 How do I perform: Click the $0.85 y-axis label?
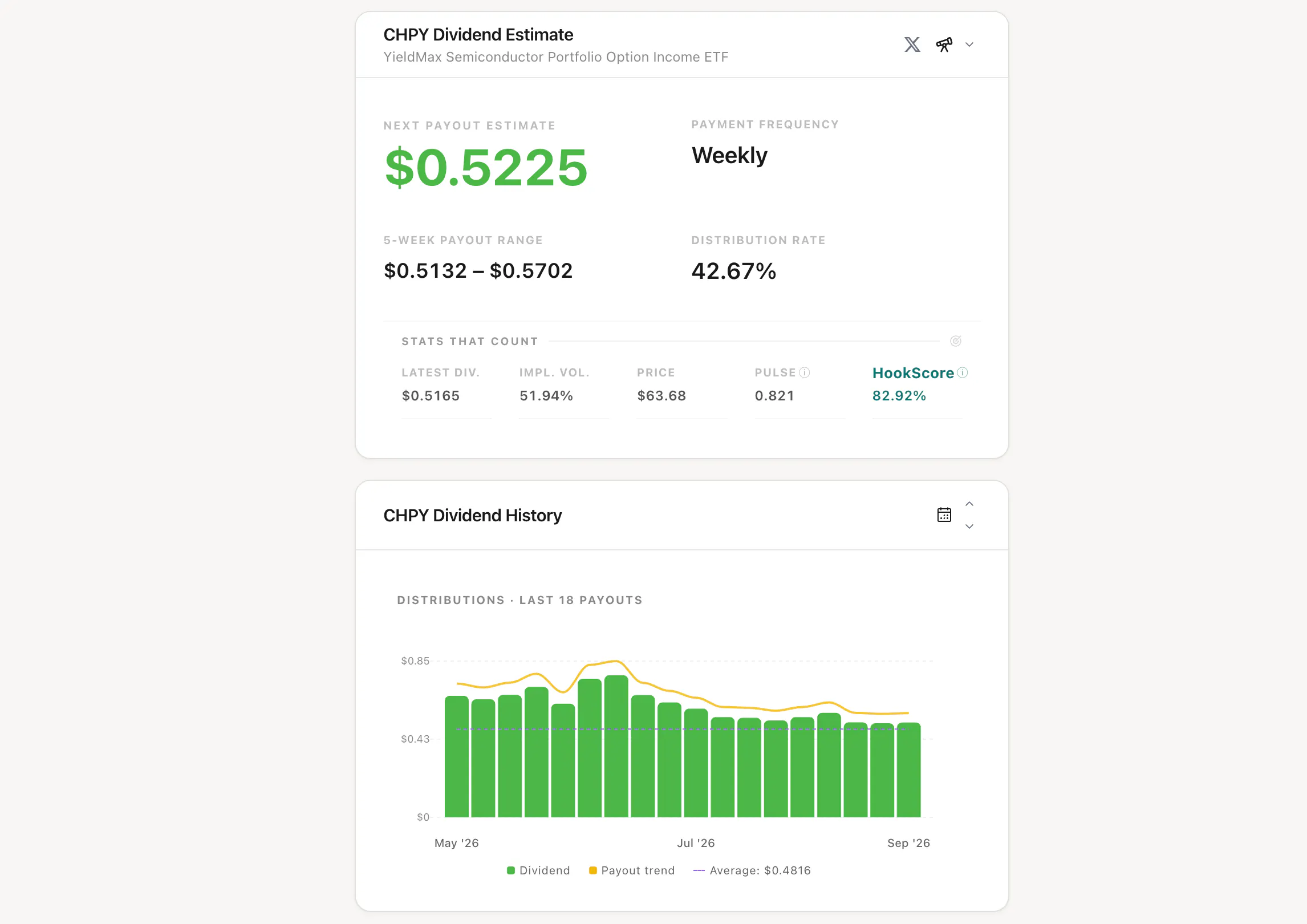(415, 660)
